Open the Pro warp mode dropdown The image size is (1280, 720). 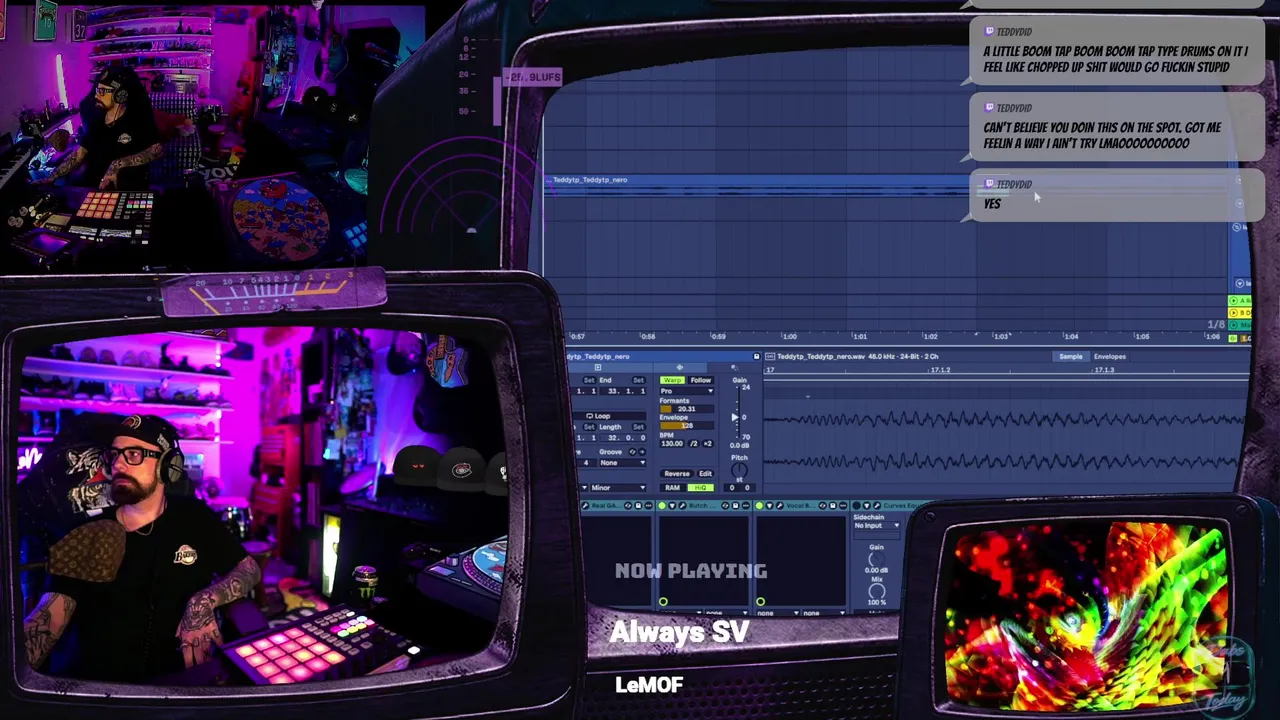[x=687, y=391]
